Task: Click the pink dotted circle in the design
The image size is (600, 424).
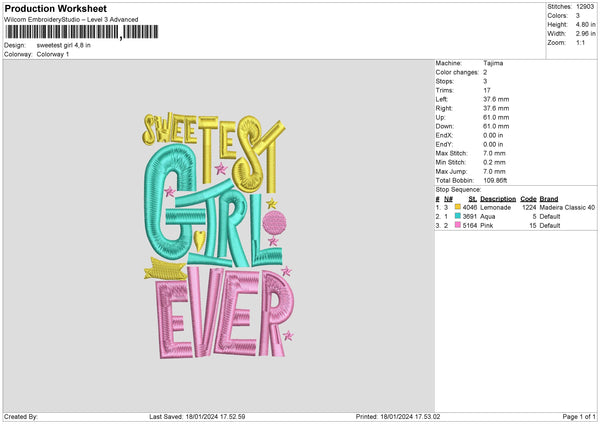Action: [279, 222]
